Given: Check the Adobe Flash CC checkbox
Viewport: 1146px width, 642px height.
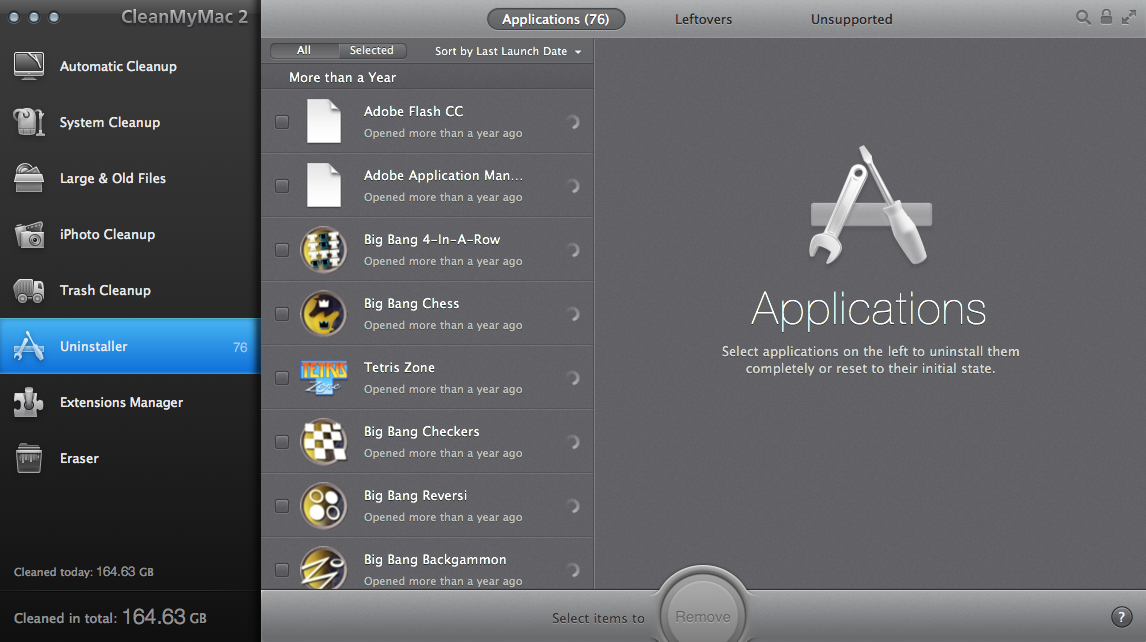Looking at the screenshot, I should point(282,122).
